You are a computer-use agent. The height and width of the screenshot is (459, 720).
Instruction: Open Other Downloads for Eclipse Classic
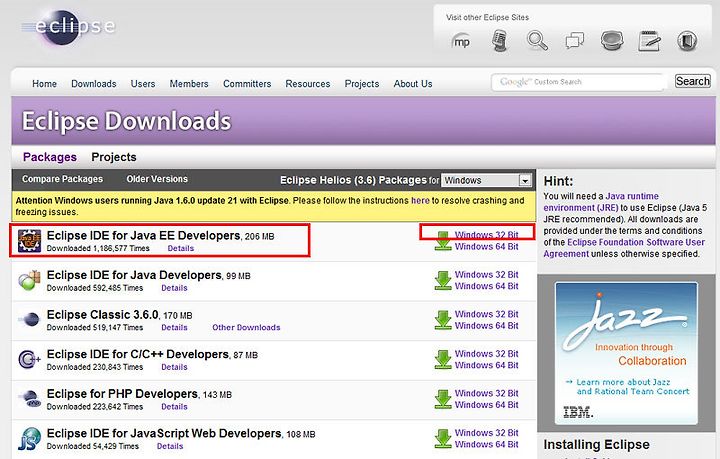coord(246,327)
